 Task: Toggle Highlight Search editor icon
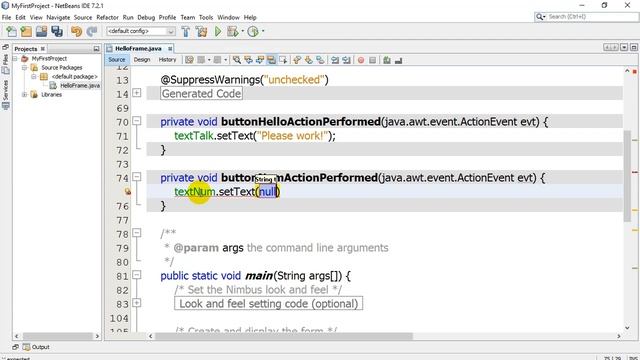(x=271, y=60)
